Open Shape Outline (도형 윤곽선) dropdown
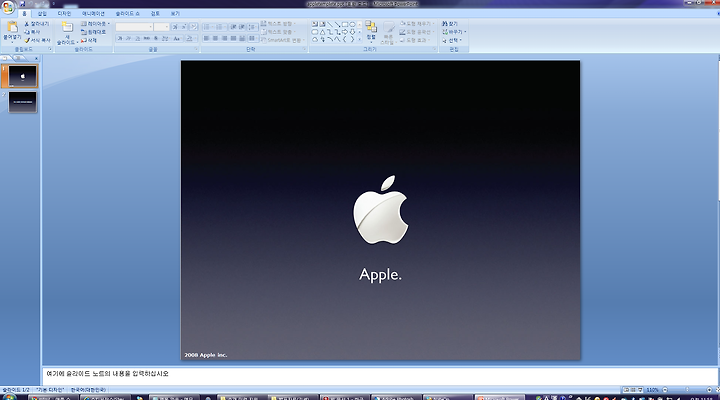Screen dimensions: 720x400 (x=417, y=32)
